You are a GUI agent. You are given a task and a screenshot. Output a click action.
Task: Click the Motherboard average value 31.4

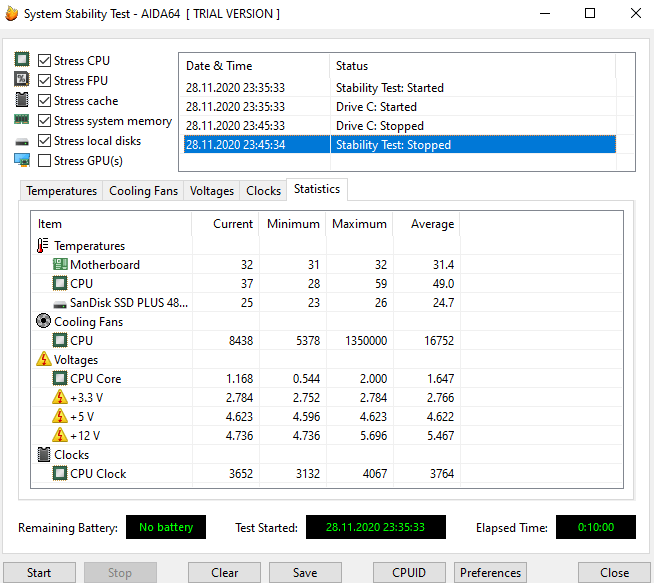tap(443, 265)
